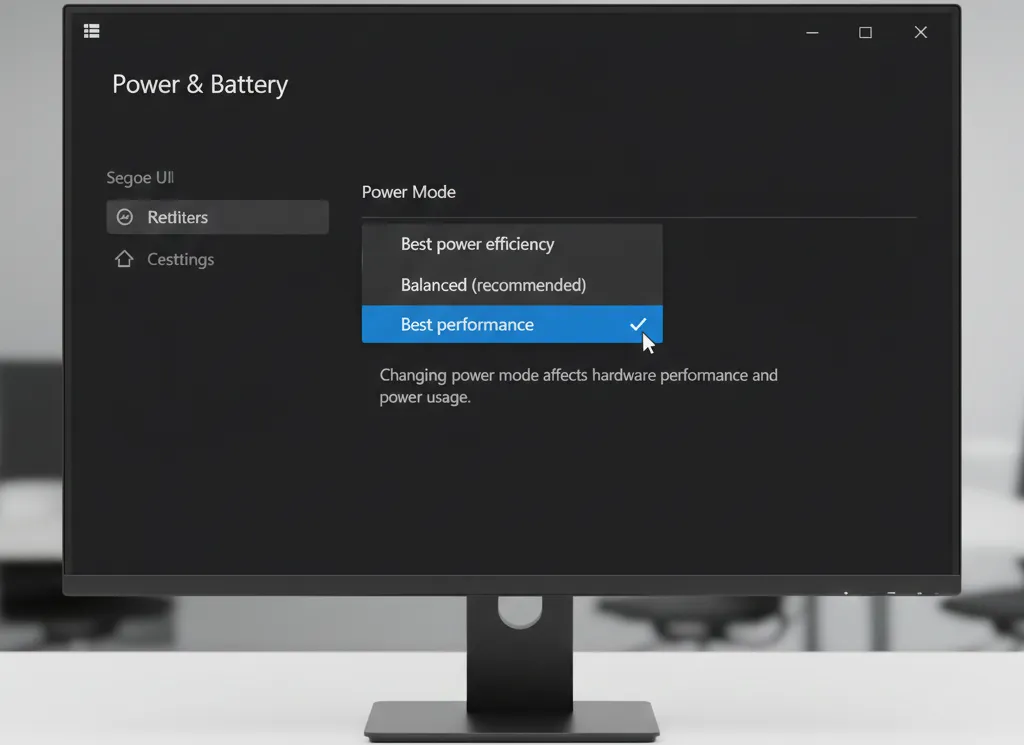Viewport: 1024px width, 745px height.
Task: Click the power mode description text
Action: (x=578, y=386)
